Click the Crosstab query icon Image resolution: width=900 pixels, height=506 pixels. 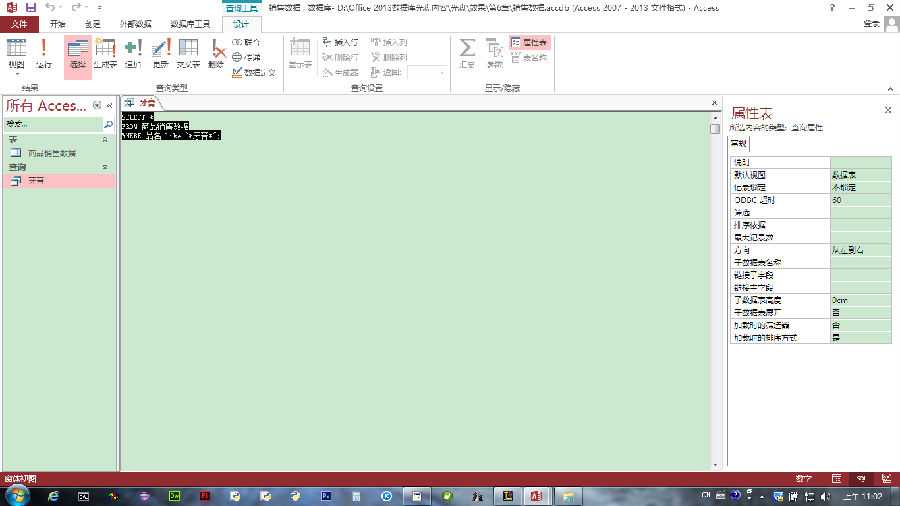(188, 52)
